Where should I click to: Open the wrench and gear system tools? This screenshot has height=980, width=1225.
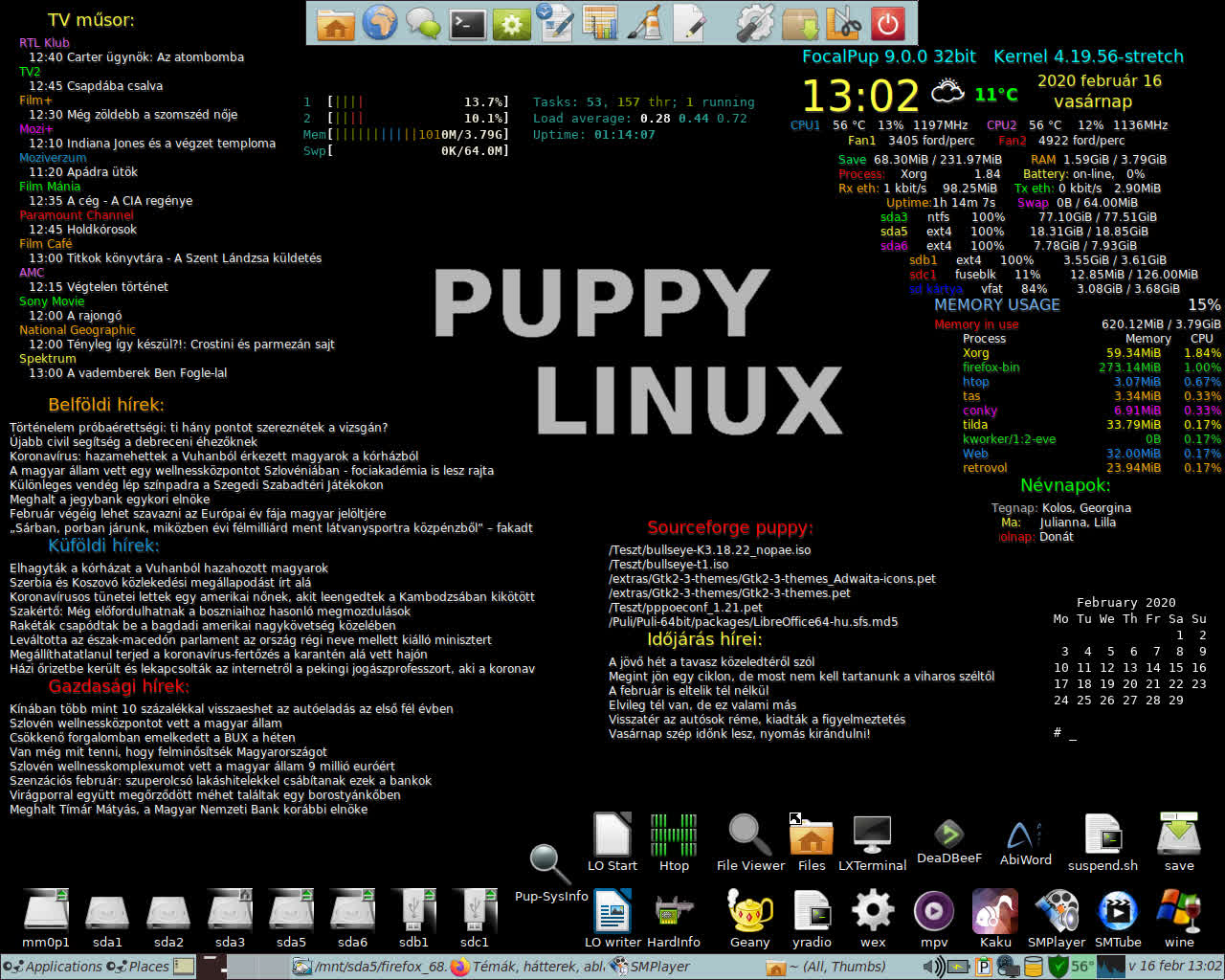click(x=755, y=23)
